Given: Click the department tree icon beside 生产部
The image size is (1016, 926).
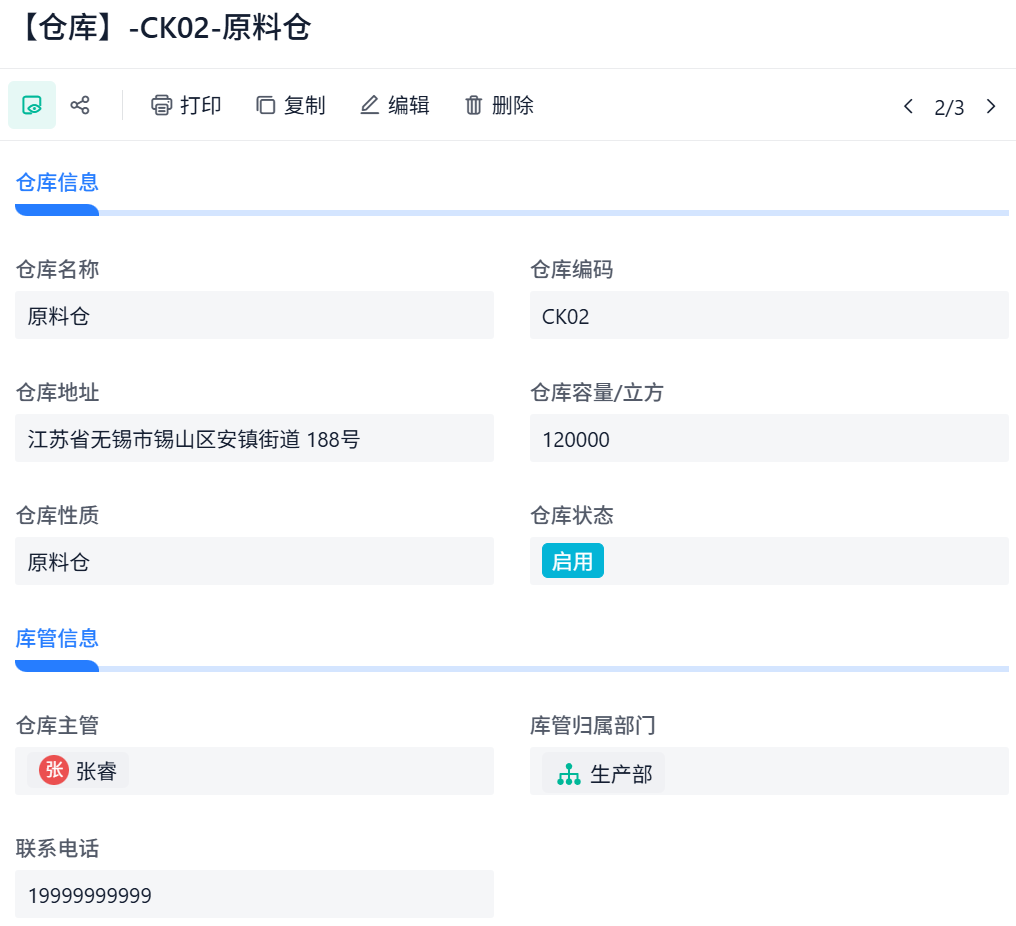Looking at the screenshot, I should click(570, 772).
